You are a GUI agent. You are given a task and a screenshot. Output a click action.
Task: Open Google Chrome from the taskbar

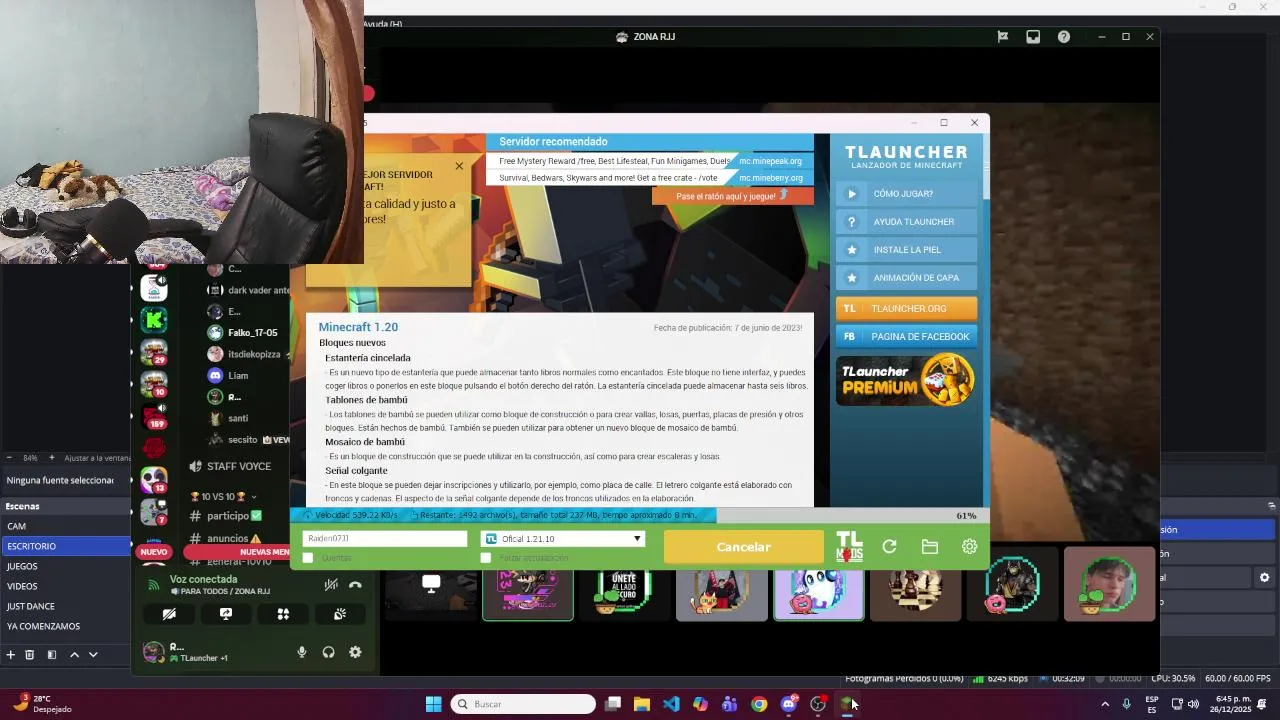[759, 704]
